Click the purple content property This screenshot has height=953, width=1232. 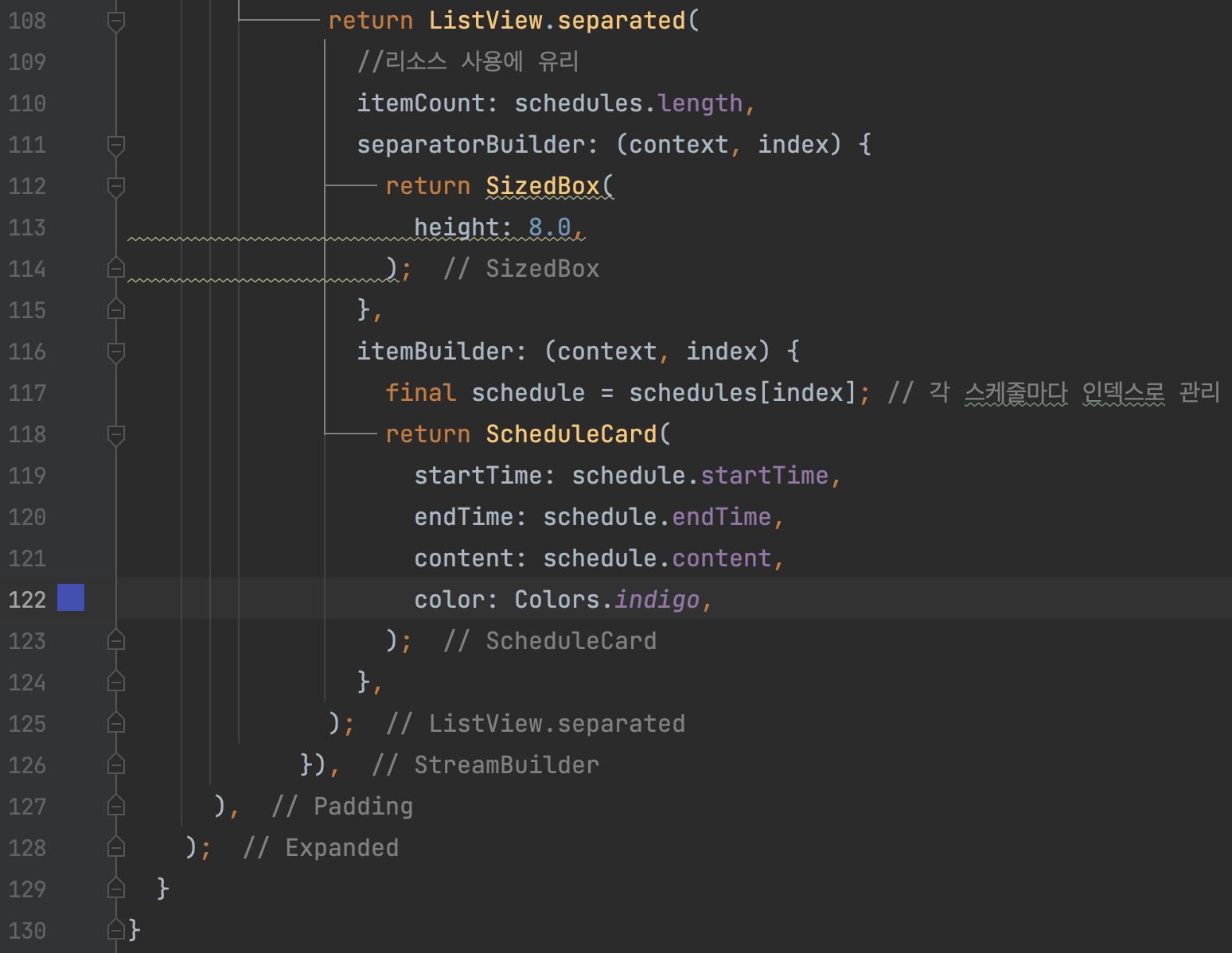tap(722, 558)
